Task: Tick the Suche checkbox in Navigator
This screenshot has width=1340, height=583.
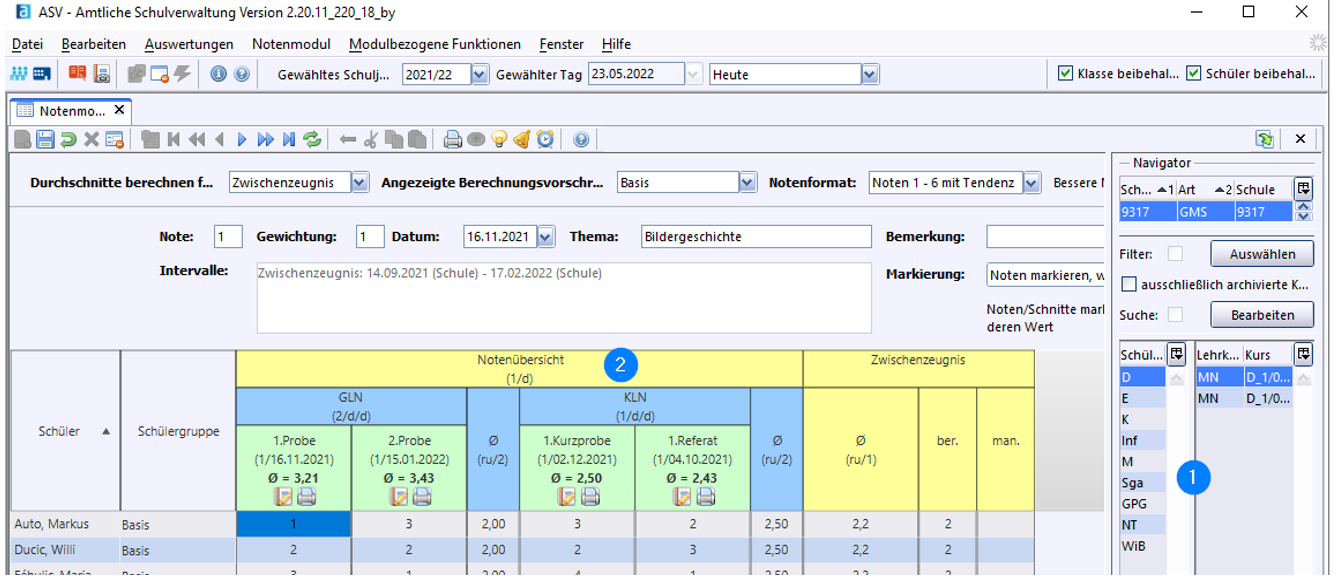Action: click(x=1175, y=315)
